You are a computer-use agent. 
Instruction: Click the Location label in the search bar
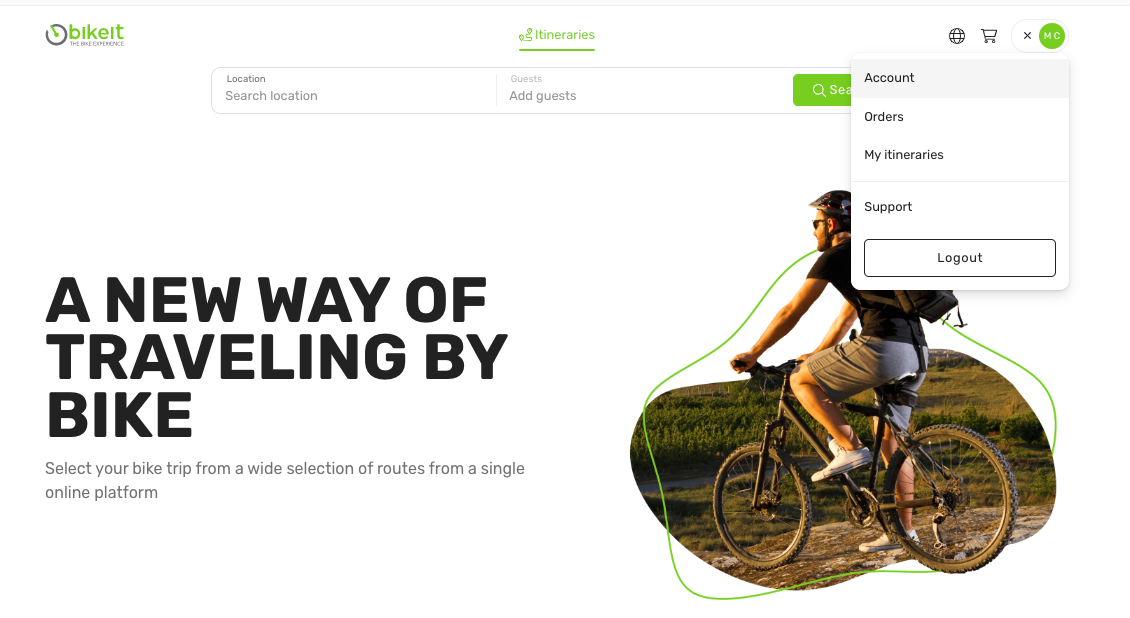(x=246, y=79)
